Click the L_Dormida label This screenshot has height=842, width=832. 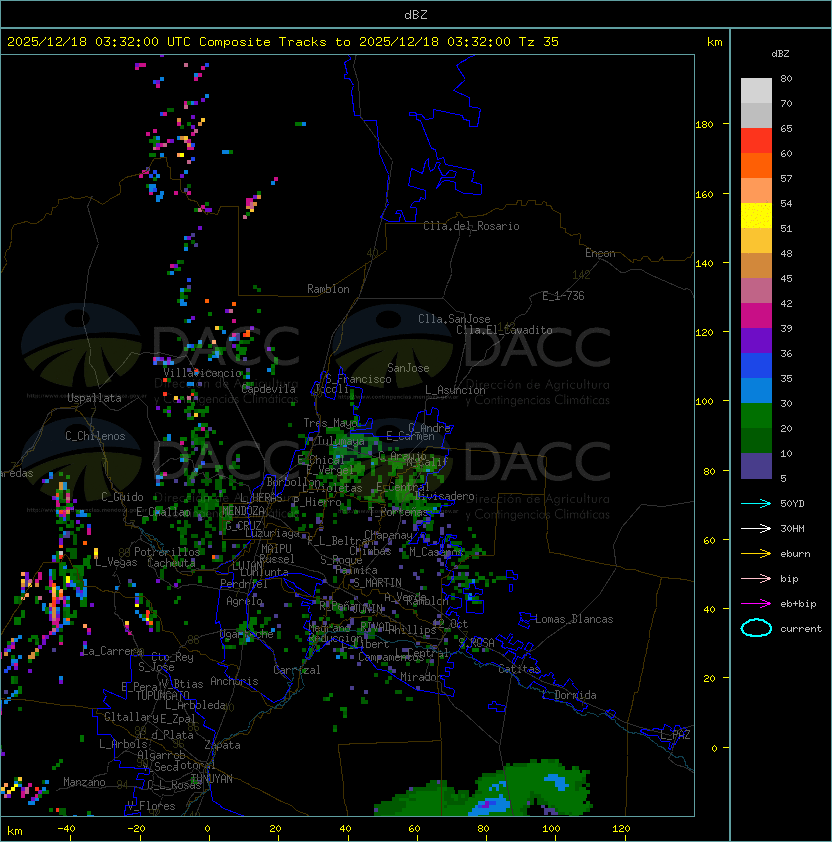point(569,695)
